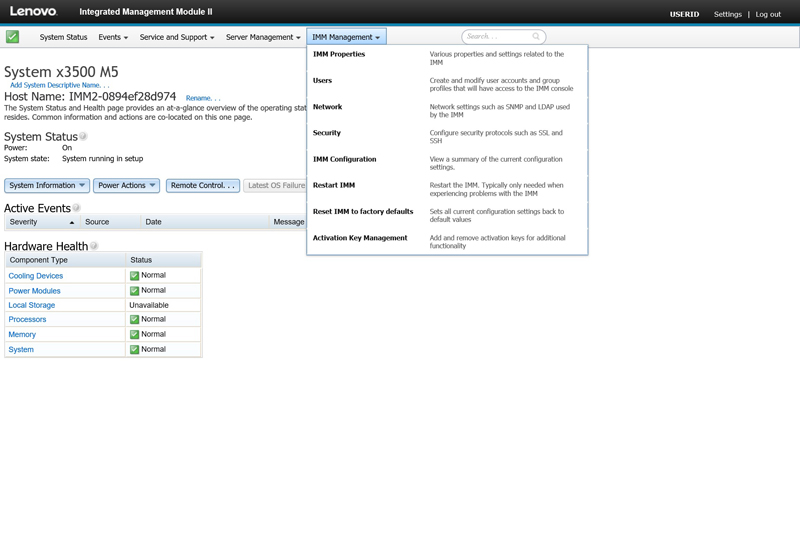Click the Unavailable status for Local Storage
This screenshot has height=551, width=800.
[x=148, y=305]
